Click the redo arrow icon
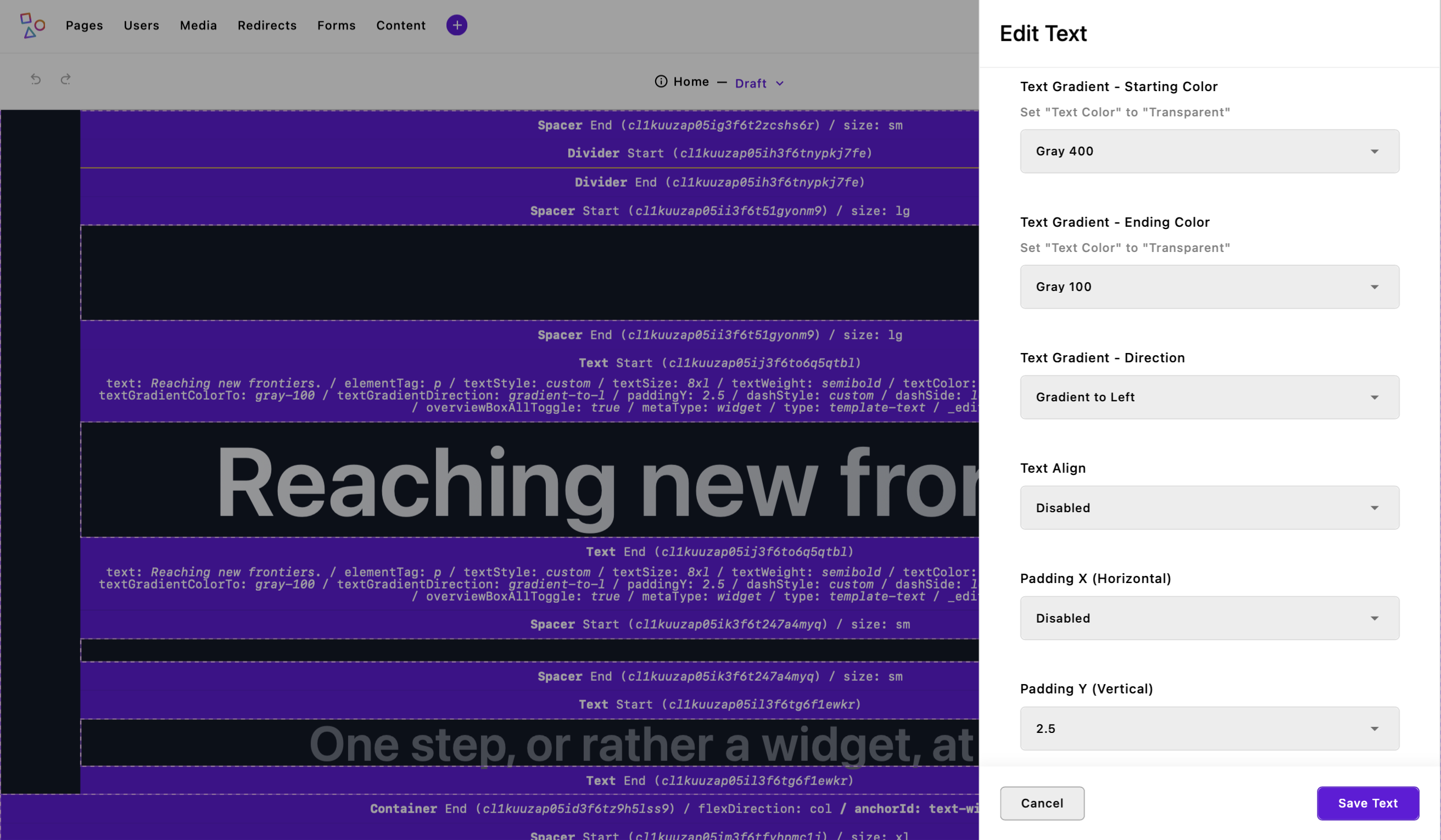Image resolution: width=1441 pixels, height=840 pixels. pos(66,79)
